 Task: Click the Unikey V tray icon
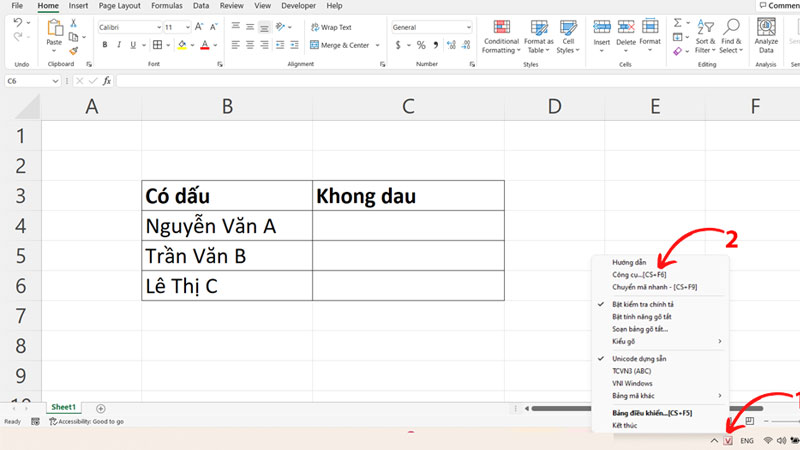pos(728,440)
